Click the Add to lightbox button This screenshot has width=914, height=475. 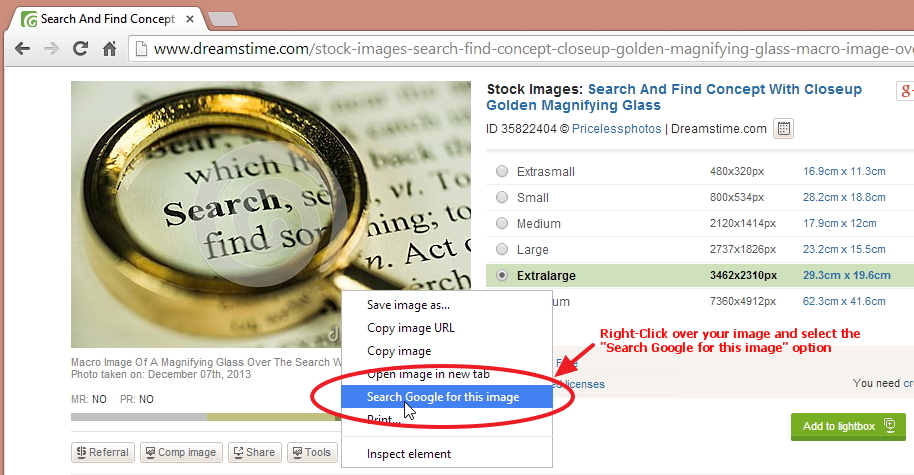[x=848, y=427]
